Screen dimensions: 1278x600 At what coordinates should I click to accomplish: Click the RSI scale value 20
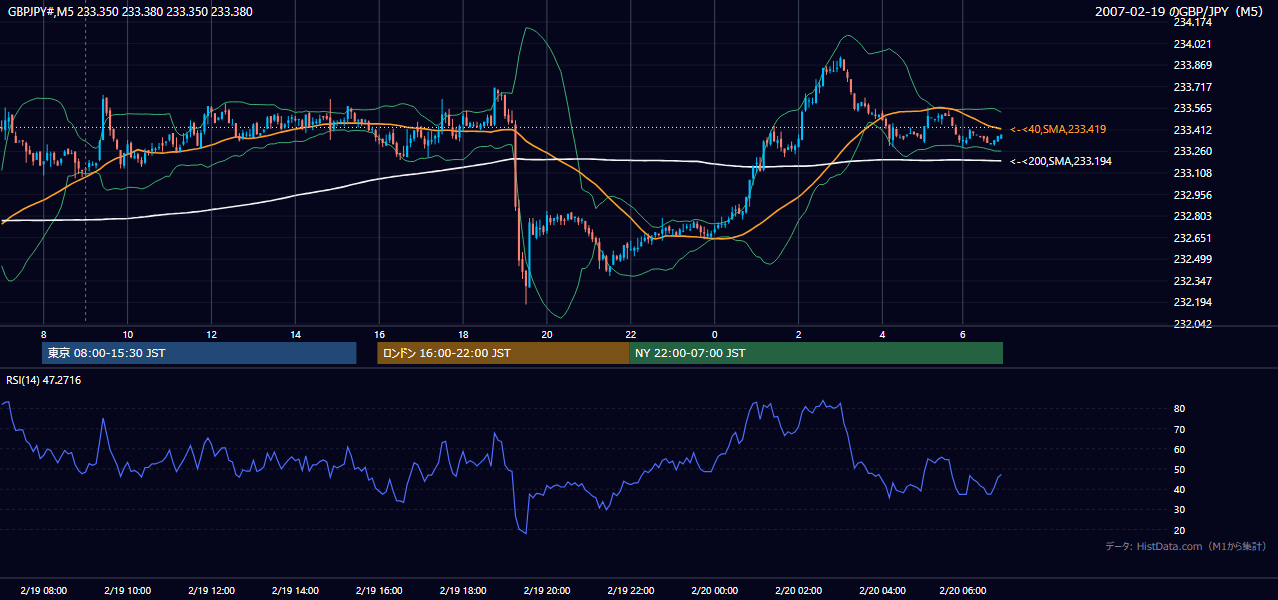1180,530
